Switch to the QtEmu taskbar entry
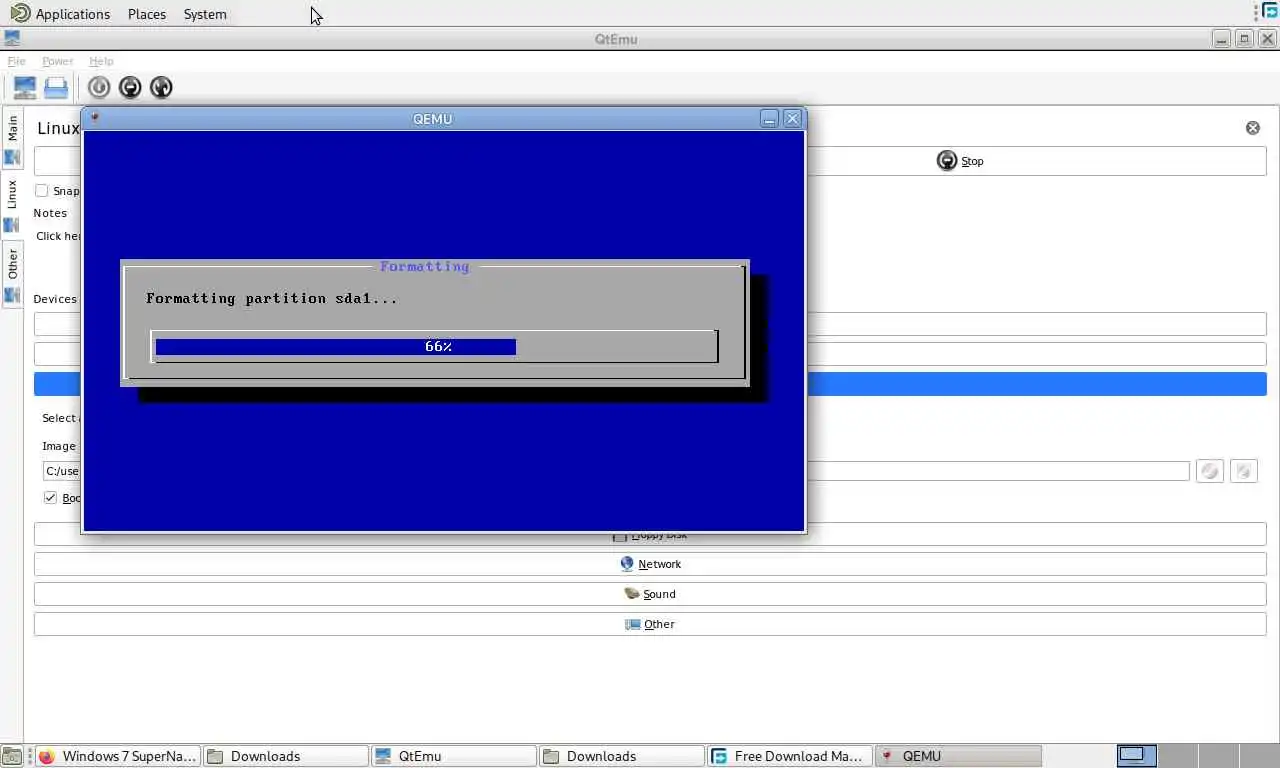Viewport: 1280px width, 768px height. [453, 756]
